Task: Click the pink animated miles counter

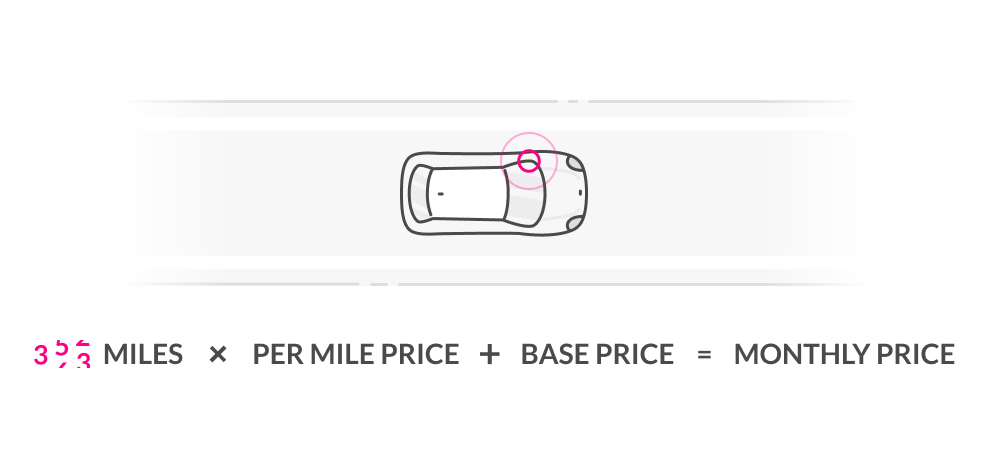Action: pos(62,354)
